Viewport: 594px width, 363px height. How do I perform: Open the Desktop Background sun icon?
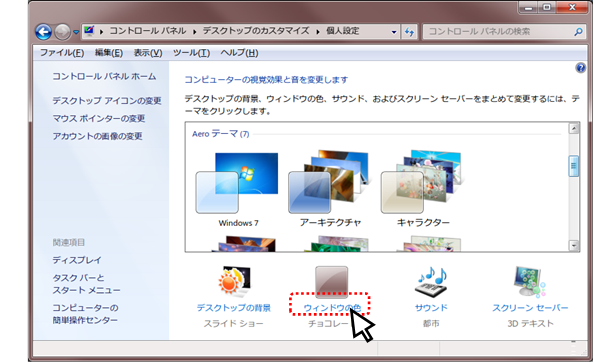pyautogui.click(x=234, y=282)
